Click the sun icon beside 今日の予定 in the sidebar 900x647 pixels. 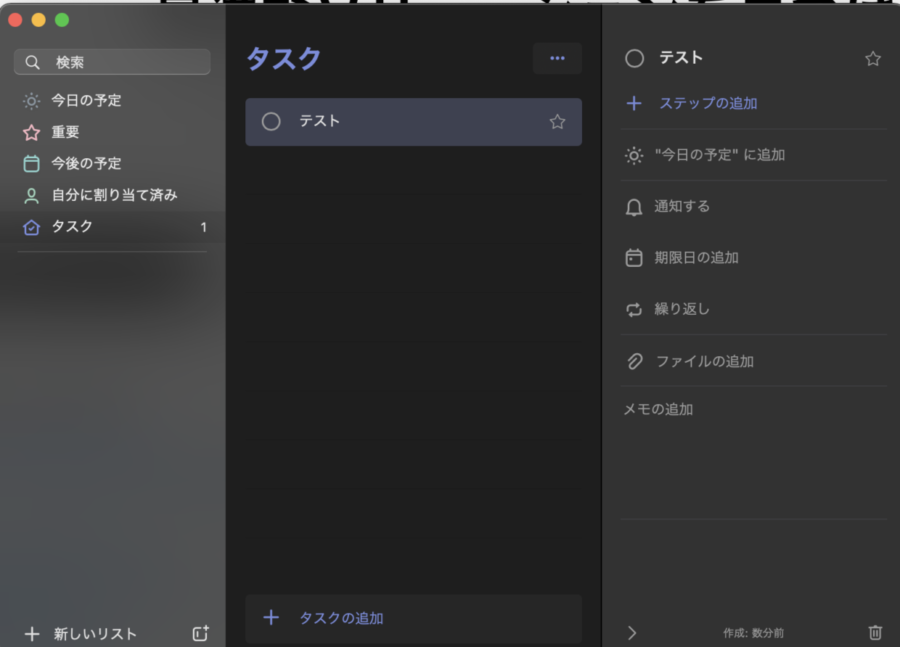tap(32, 101)
